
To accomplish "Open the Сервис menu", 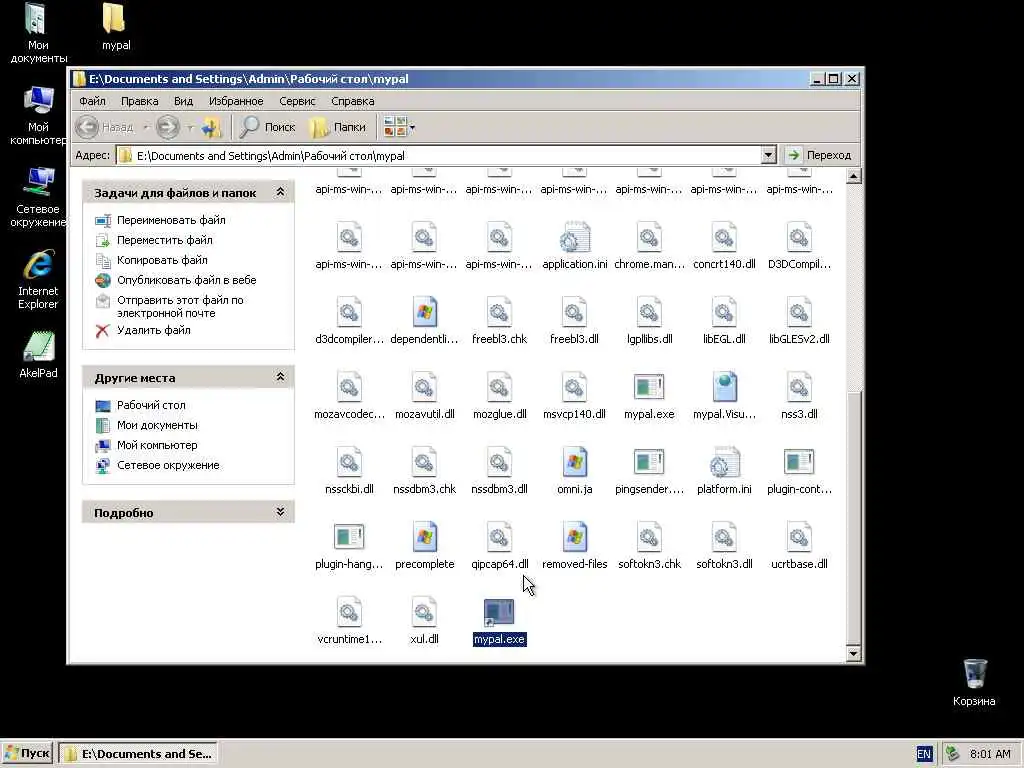I will pos(296,101).
